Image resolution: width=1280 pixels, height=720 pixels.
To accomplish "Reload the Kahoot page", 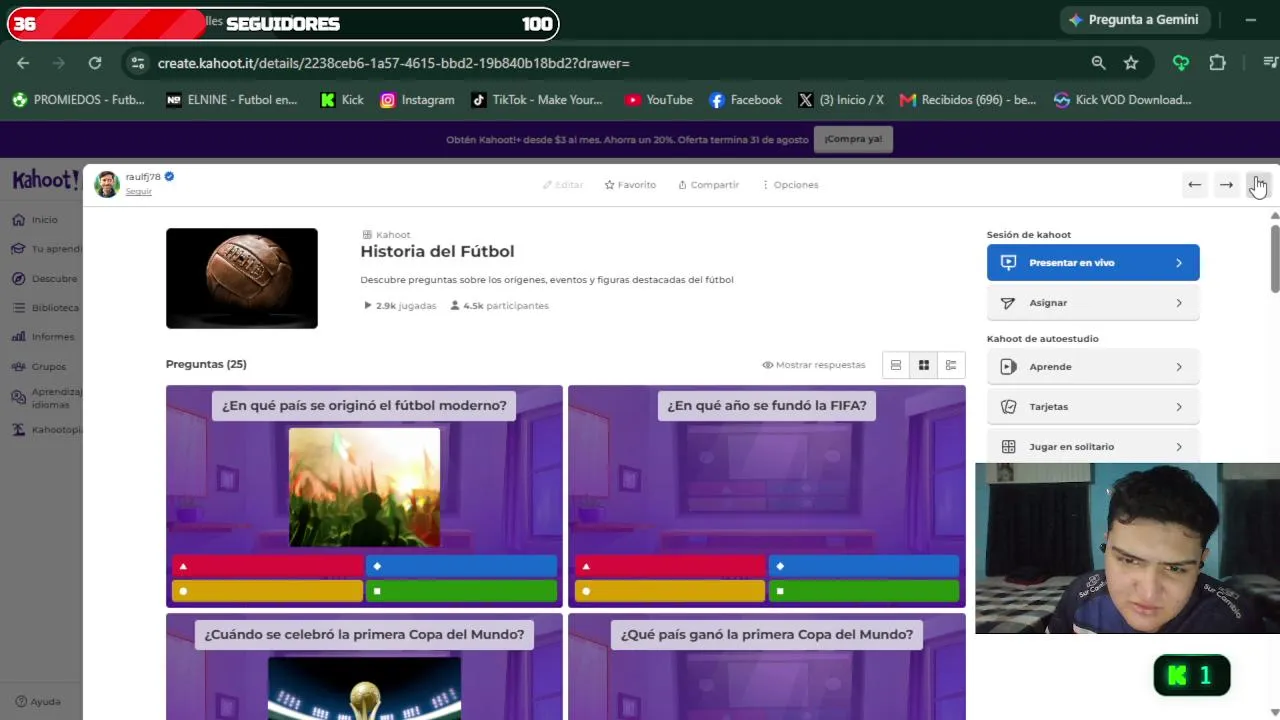I will 95,63.
